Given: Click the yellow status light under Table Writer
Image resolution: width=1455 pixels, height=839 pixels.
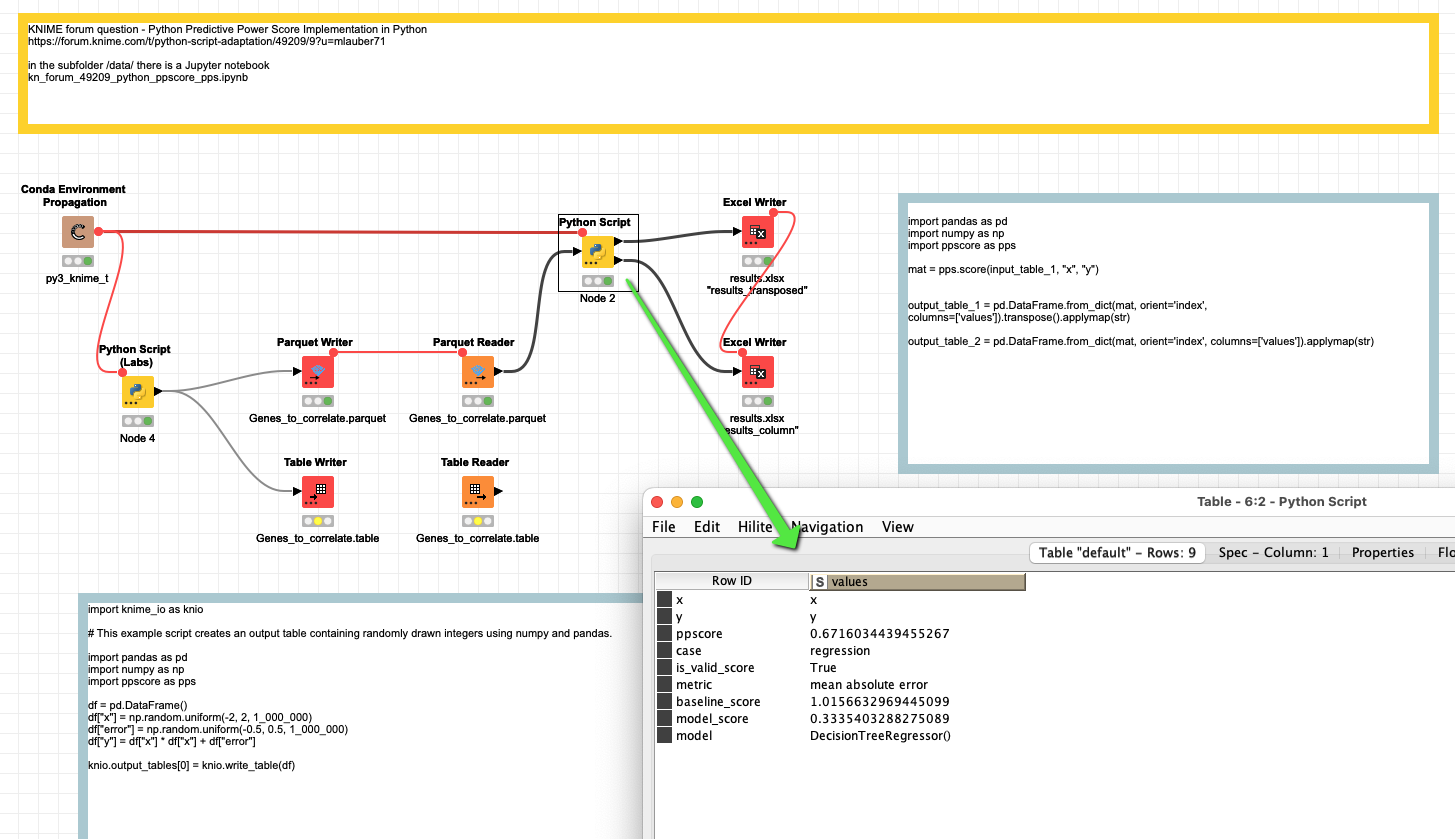Looking at the screenshot, I should tap(317, 521).
